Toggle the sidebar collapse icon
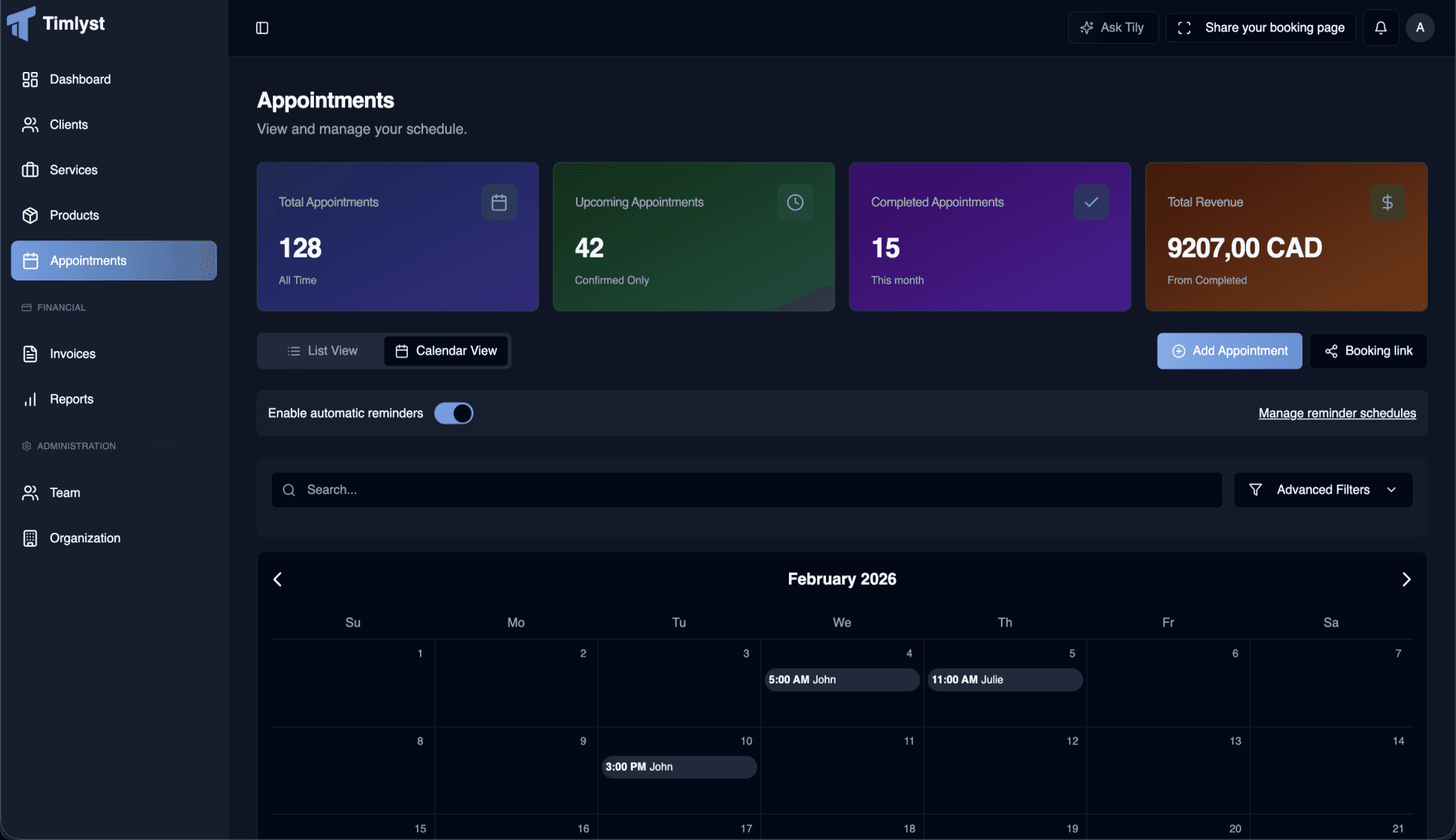 tap(262, 27)
